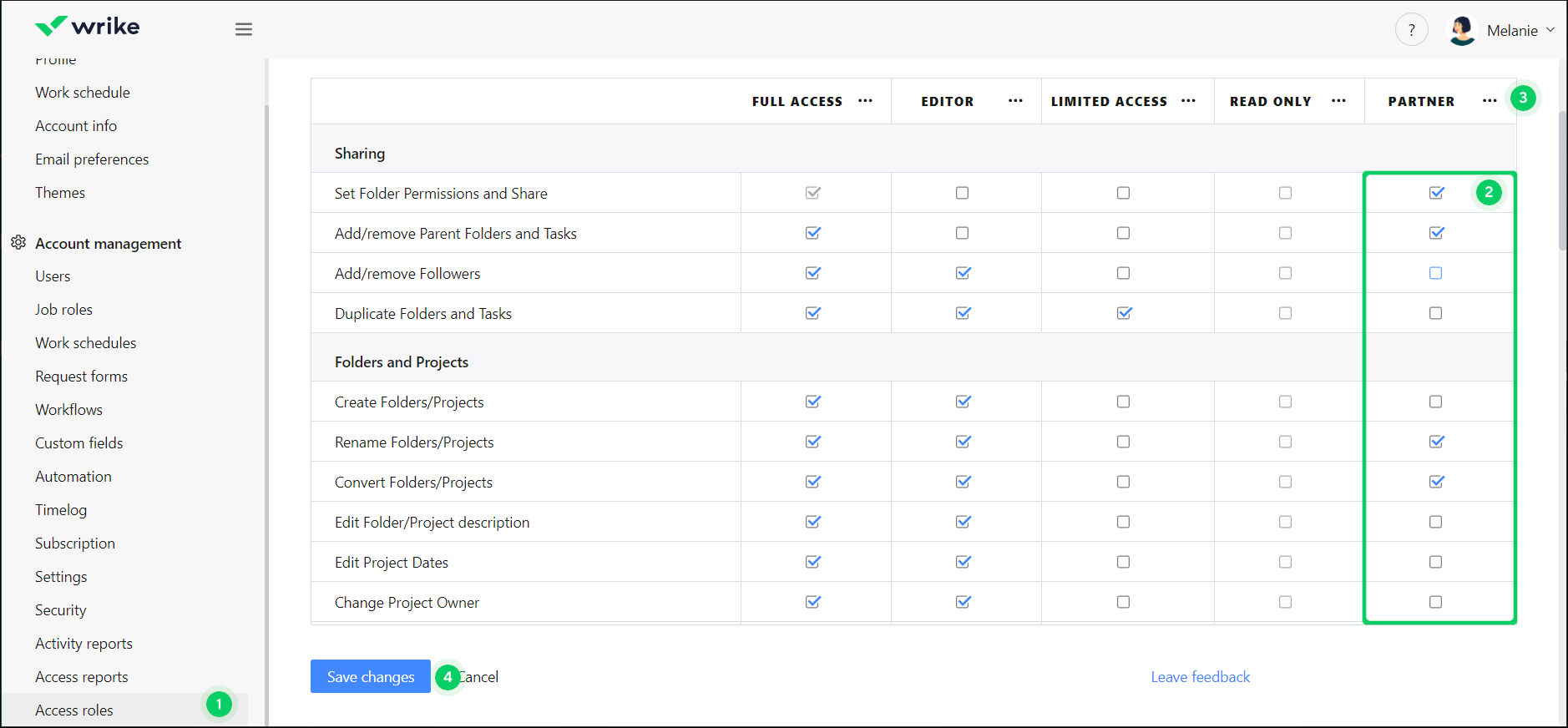Check Create Folders/Projects for Partner role
The height and width of the screenshot is (728, 1568).
pos(1435,402)
